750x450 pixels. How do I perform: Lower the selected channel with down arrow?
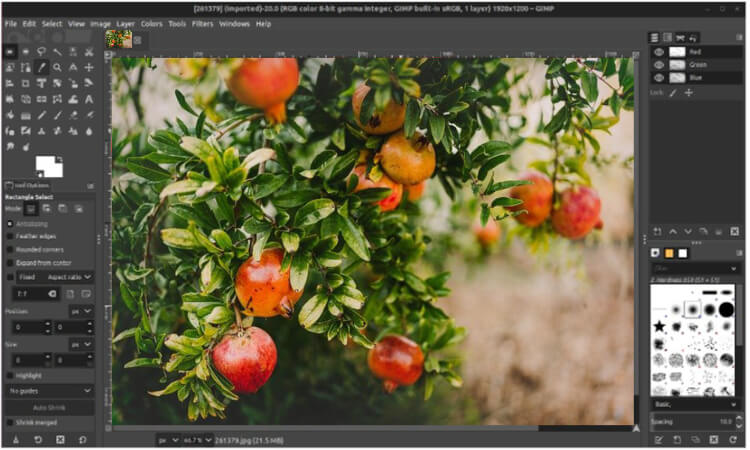(x=688, y=231)
